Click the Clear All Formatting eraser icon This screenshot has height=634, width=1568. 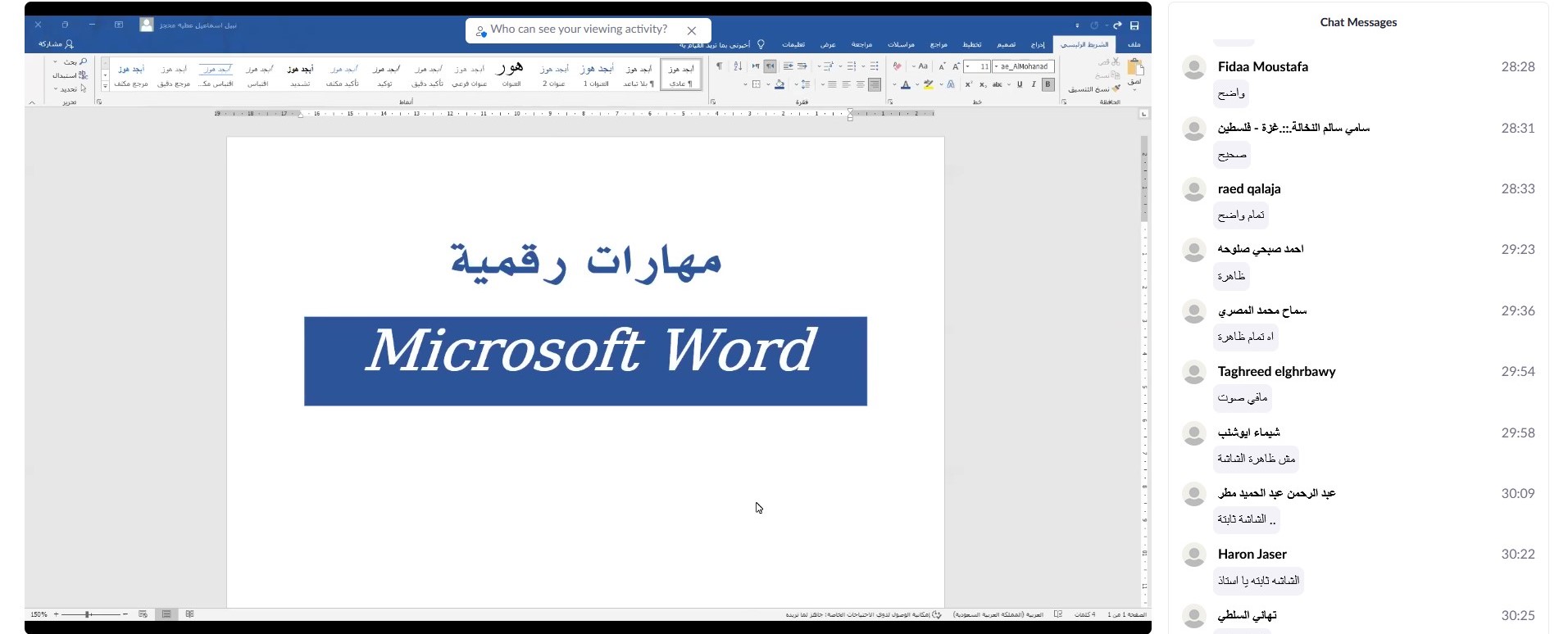coord(898,66)
